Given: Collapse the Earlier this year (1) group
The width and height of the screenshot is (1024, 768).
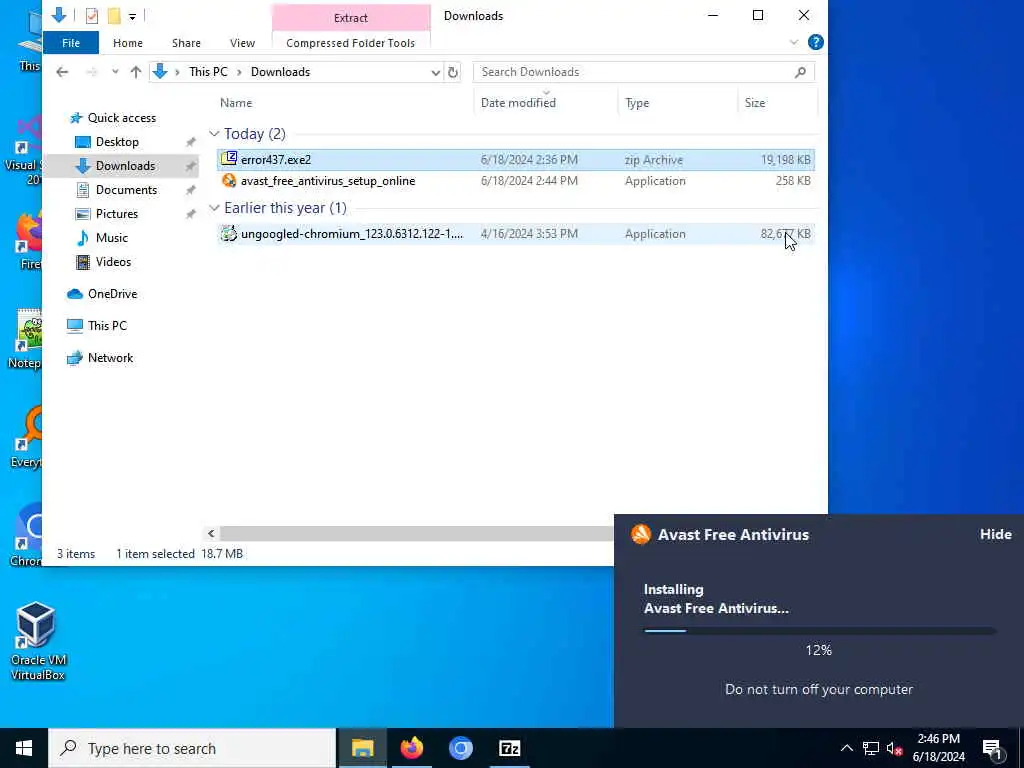Looking at the screenshot, I should pos(214,208).
